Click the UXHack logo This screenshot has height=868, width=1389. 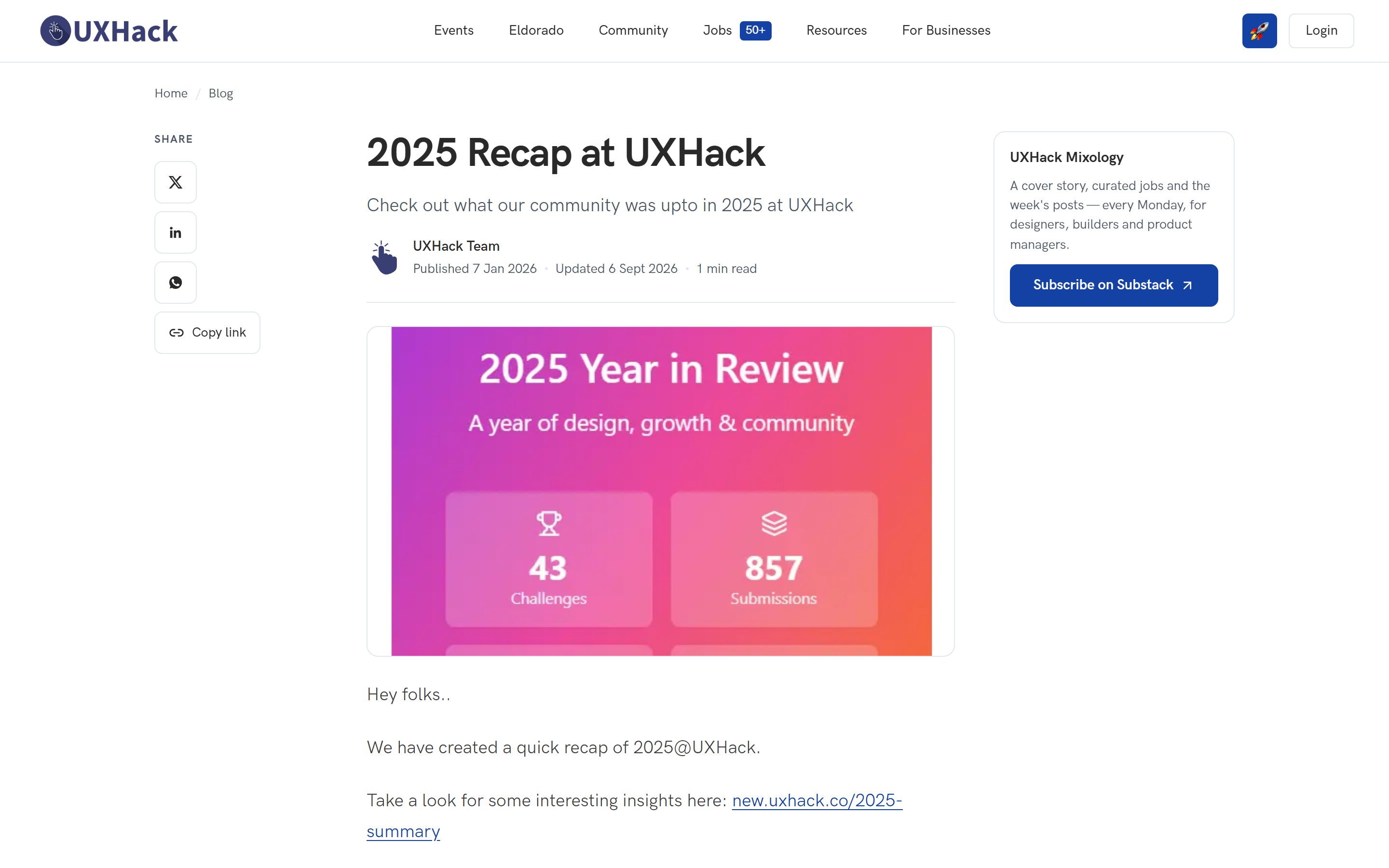109,31
